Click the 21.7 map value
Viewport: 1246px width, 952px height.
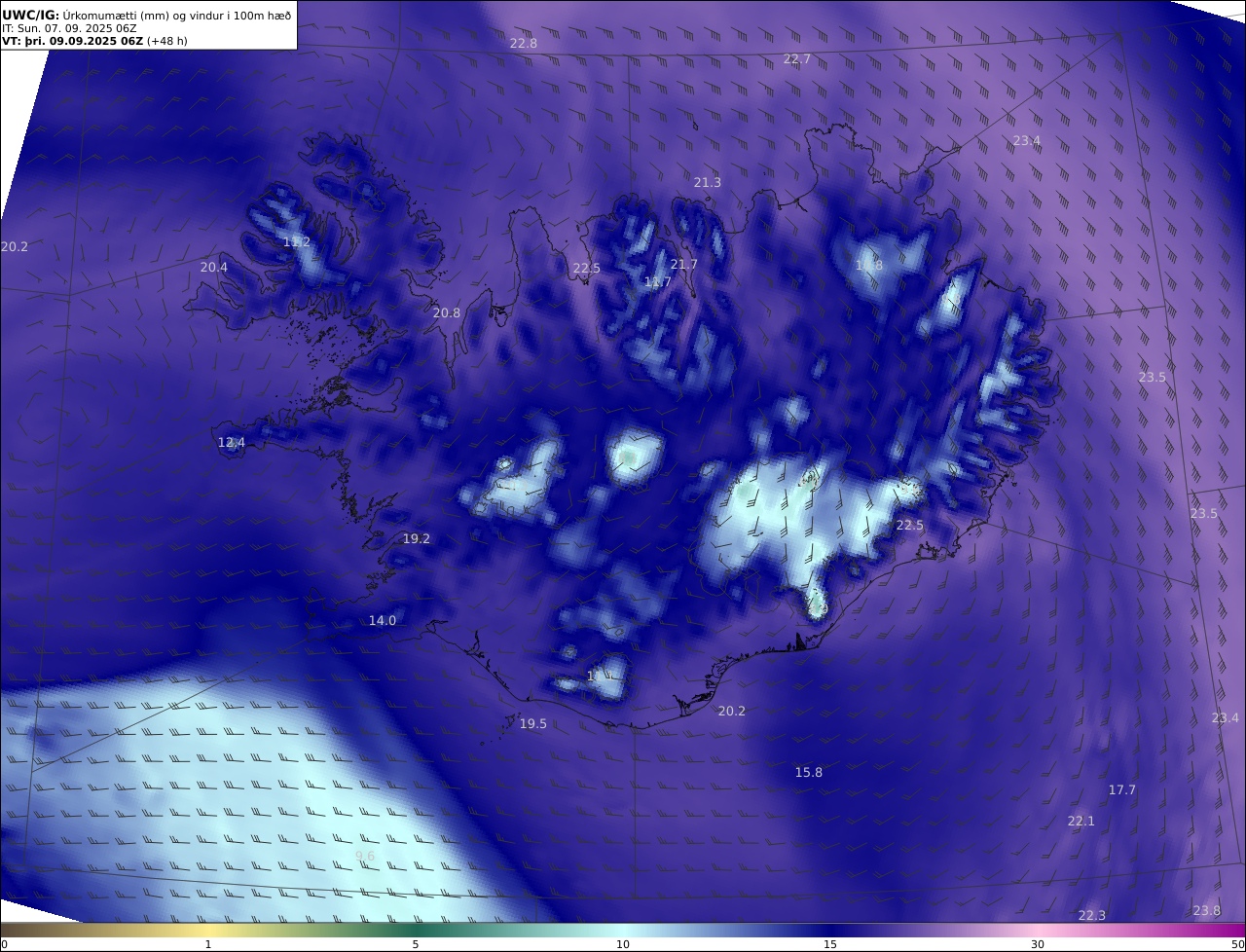[x=684, y=265]
